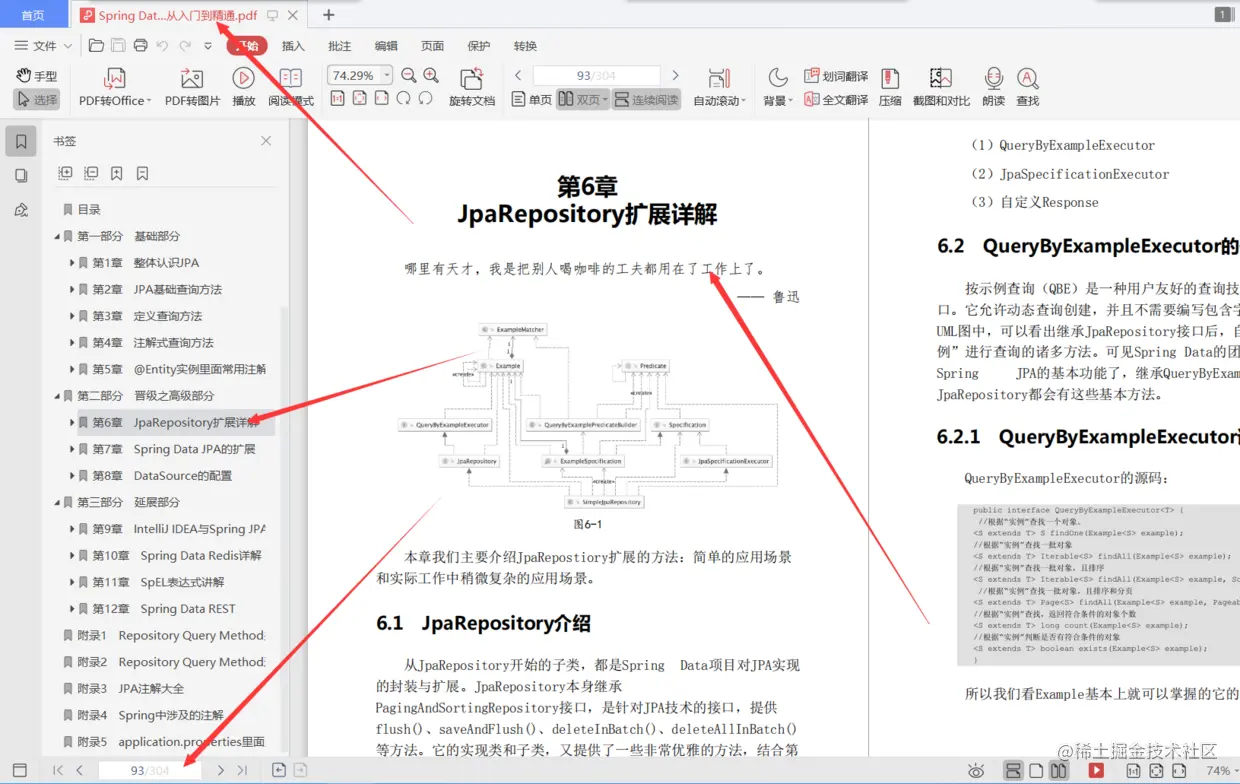Open the 文件 file menu dropdown
Viewport: 1240px width, 784px height.
[43, 46]
